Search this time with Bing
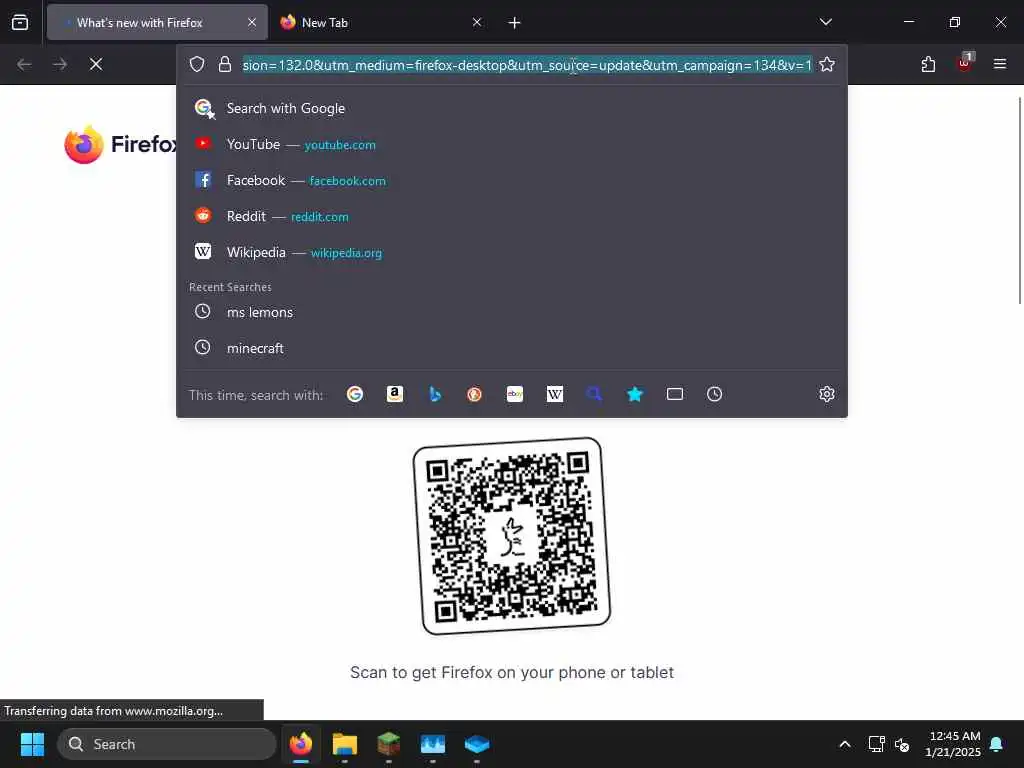 pyautogui.click(x=435, y=394)
